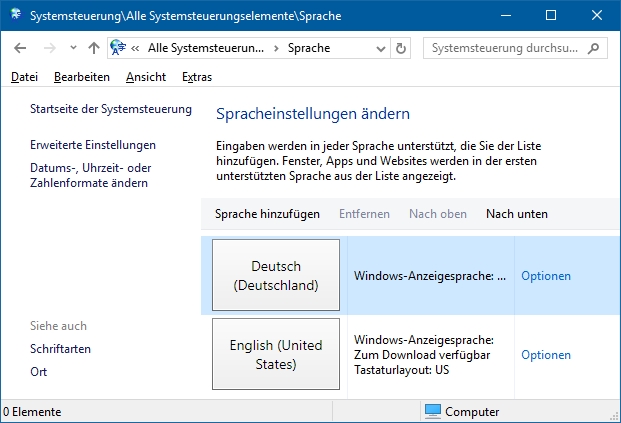Click Sprache hinzufügen
Image resolution: width=621 pixels, height=423 pixels.
click(267, 214)
